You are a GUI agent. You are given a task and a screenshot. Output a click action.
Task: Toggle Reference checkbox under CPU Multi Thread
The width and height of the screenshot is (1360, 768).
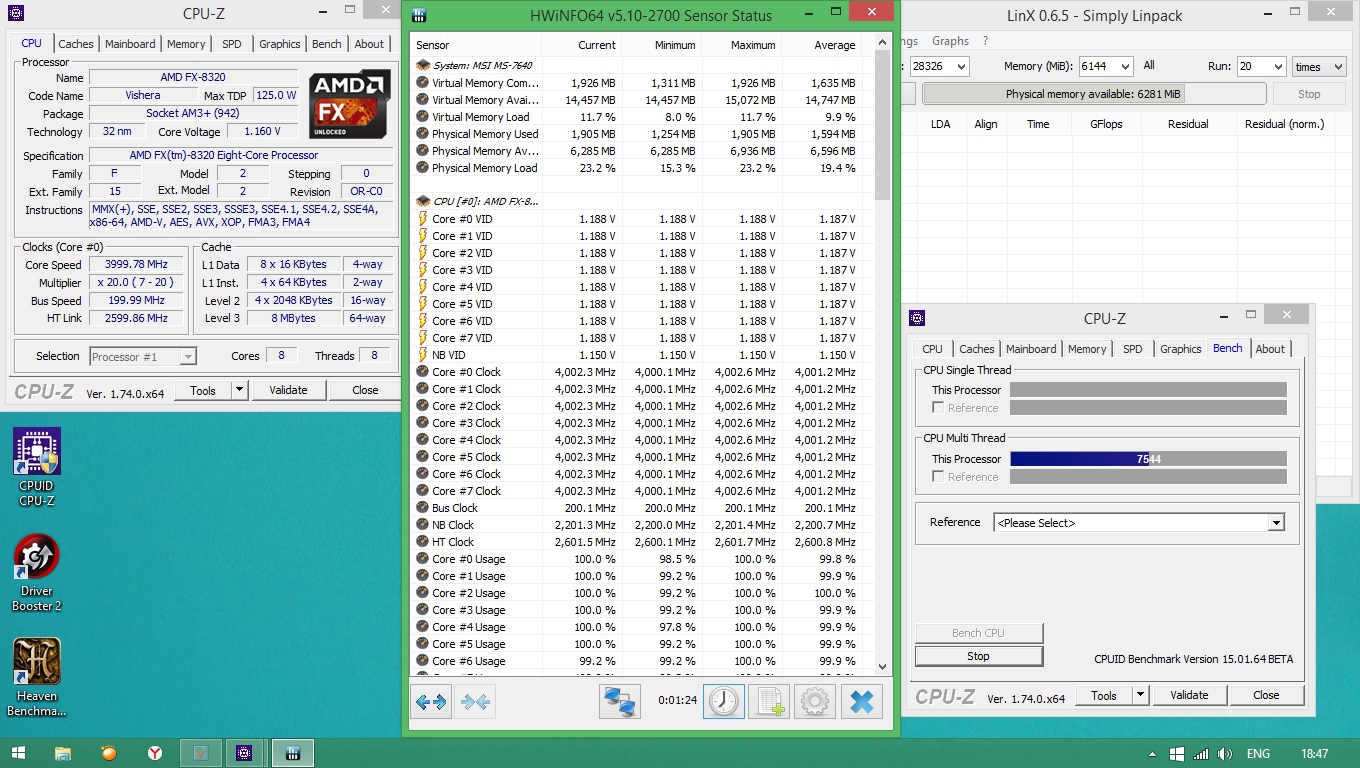[938, 476]
